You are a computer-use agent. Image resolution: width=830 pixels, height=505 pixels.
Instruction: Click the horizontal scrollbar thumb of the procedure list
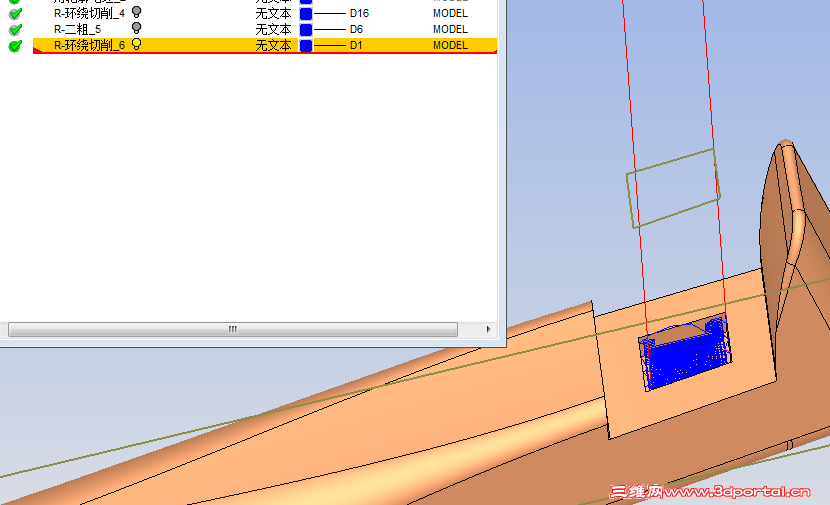pyautogui.click(x=233, y=329)
